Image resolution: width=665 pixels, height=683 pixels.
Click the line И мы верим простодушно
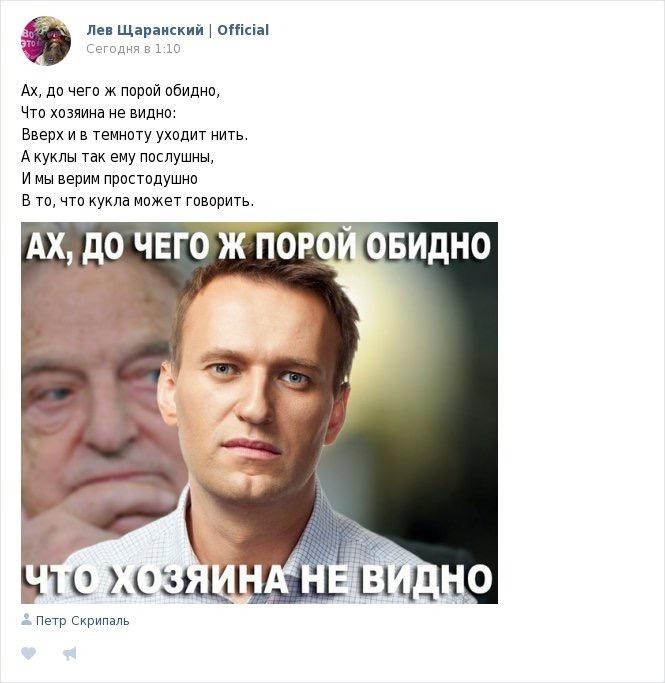pyautogui.click(x=109, y=179)
